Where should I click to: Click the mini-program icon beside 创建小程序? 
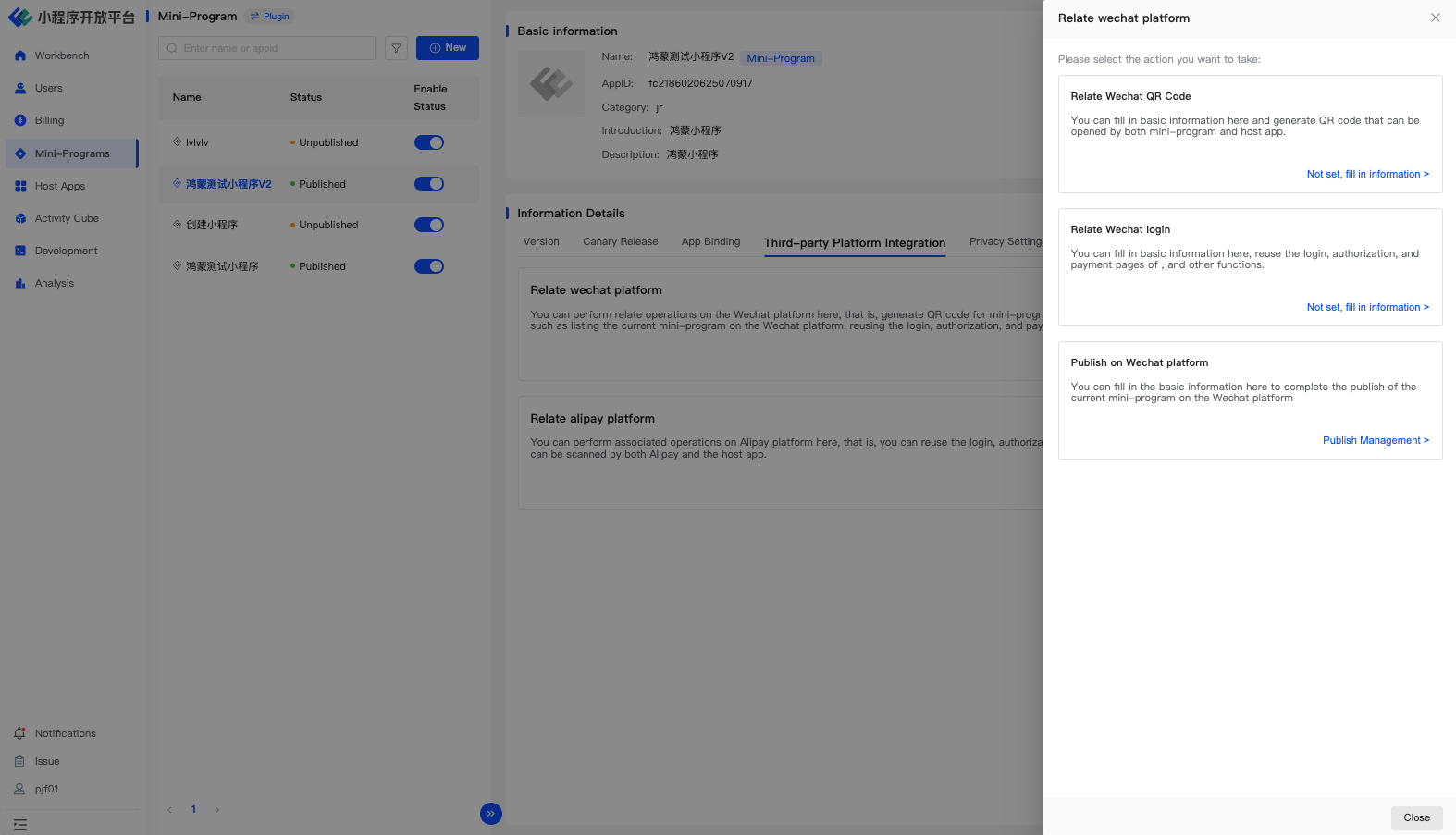(177, 224)
